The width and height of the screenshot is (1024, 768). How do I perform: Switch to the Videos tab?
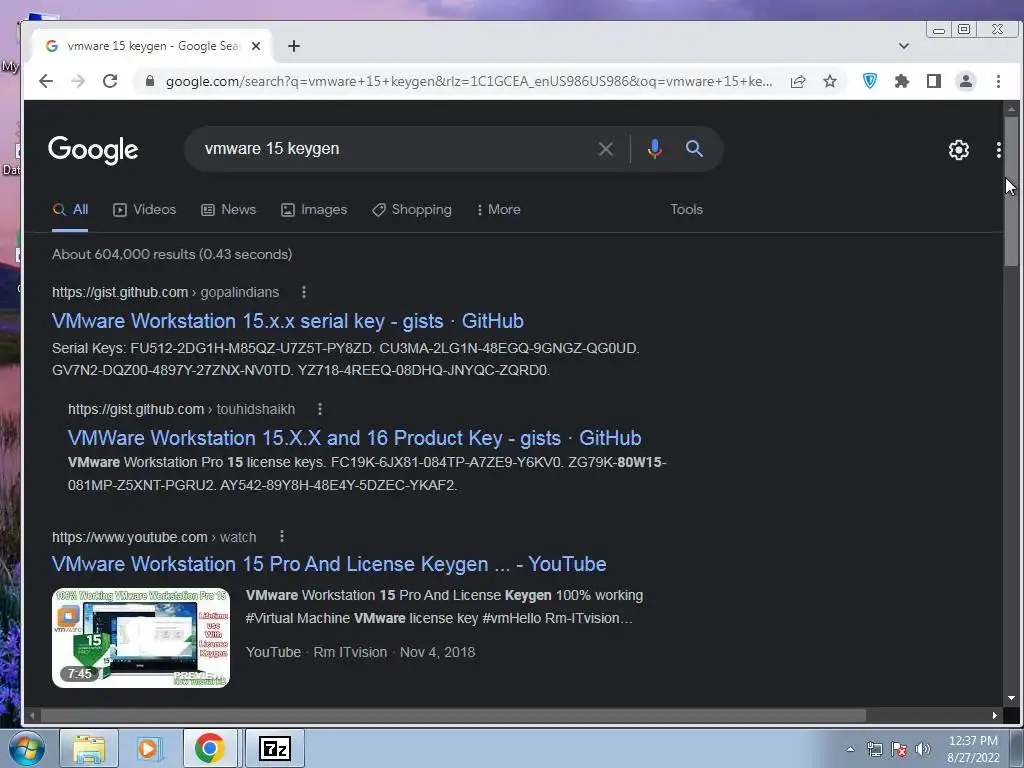(144, 210)
